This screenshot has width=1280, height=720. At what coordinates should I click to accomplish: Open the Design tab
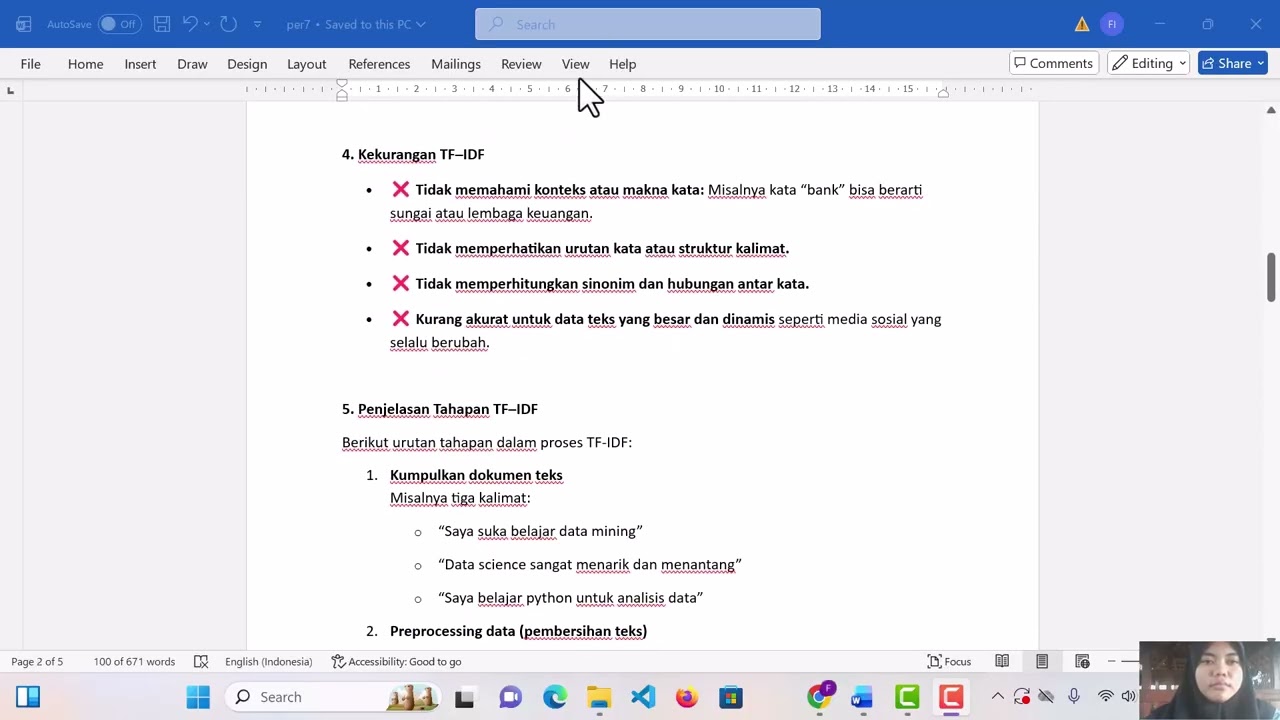[247, 64]
